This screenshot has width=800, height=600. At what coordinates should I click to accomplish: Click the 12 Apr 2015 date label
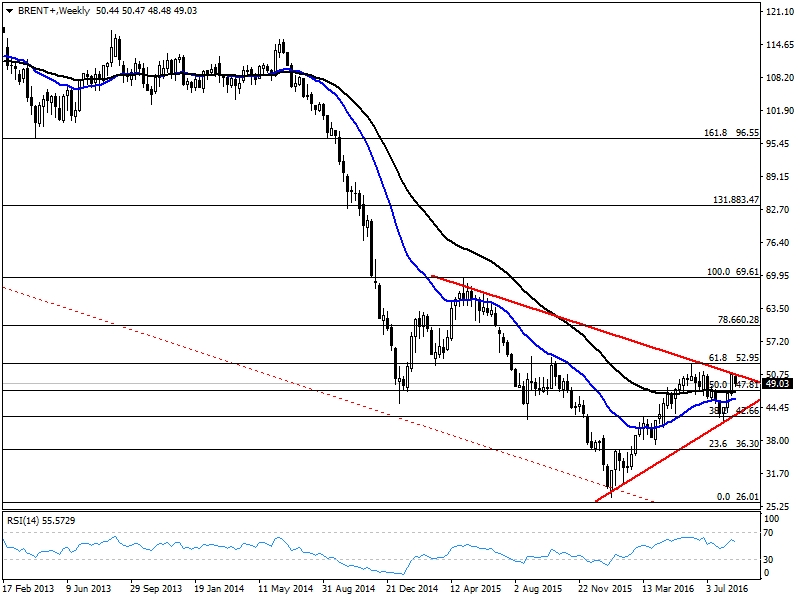click(476, 589)
